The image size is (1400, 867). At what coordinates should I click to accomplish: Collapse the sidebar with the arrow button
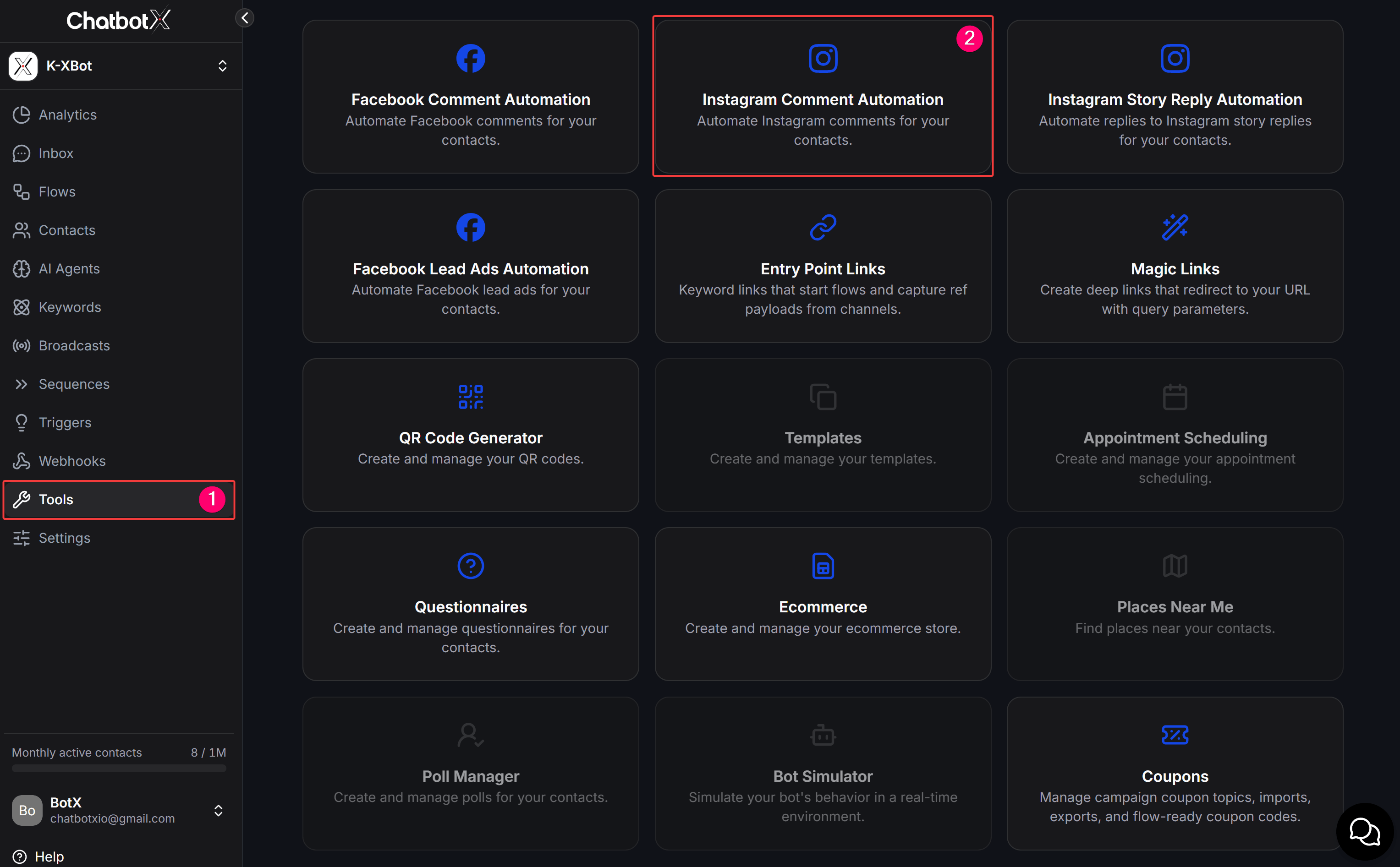[245, 18]
